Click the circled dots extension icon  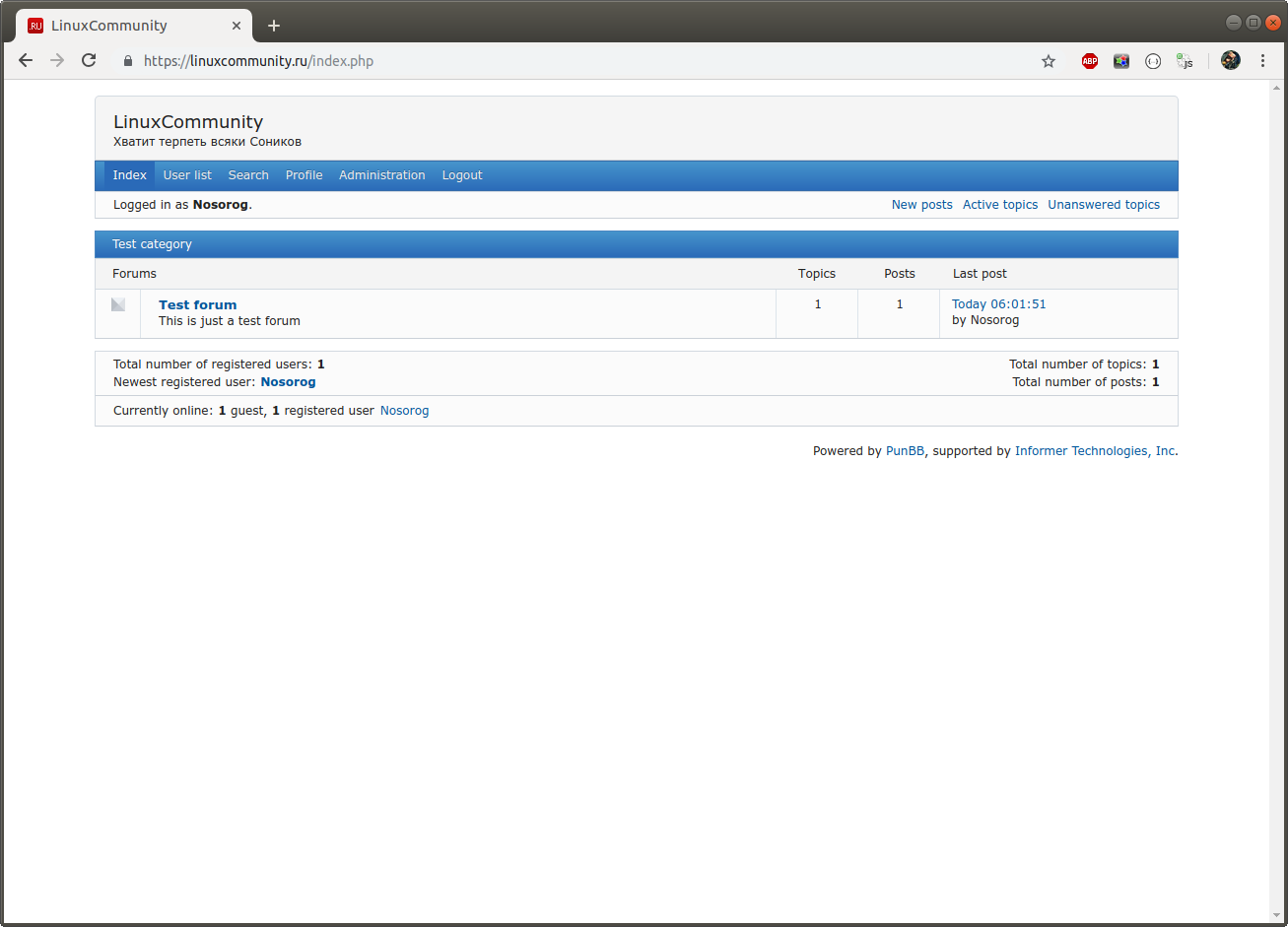(1152, 60)
